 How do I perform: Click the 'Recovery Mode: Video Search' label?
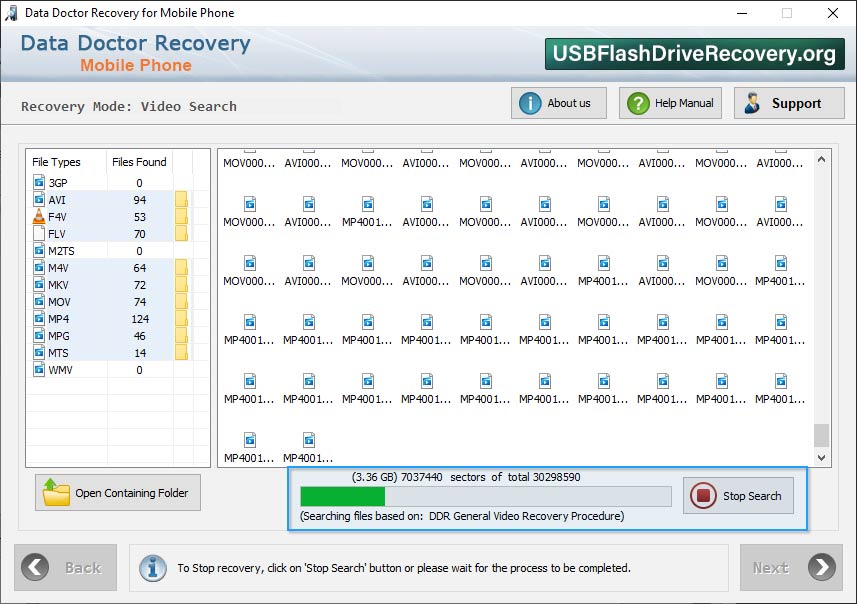(129, 106)
